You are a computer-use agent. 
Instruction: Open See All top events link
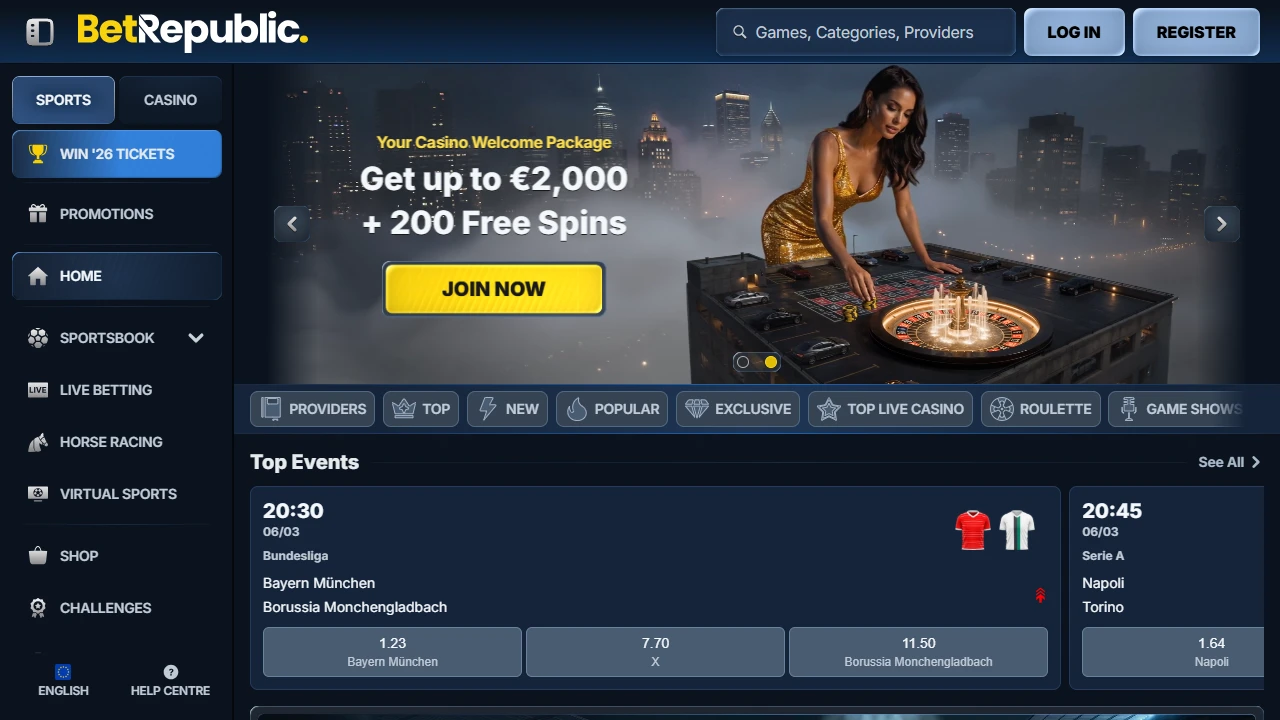coord(1229,462)
